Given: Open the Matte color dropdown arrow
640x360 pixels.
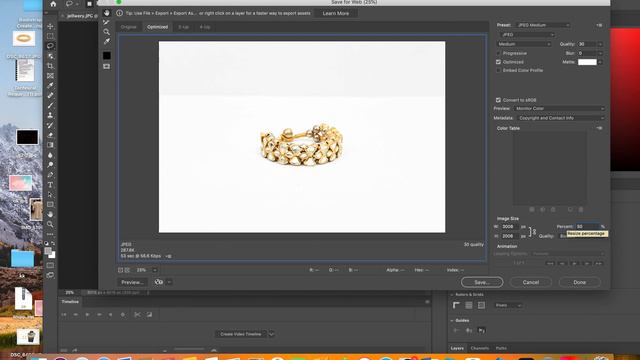Looking at the screenshot, I should (x=600, y=62).
